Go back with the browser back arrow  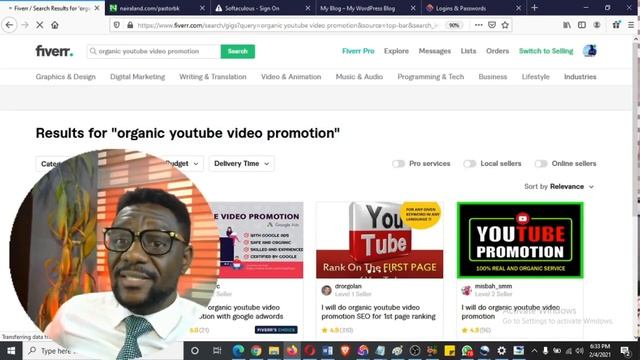click(x=9, y=25)
